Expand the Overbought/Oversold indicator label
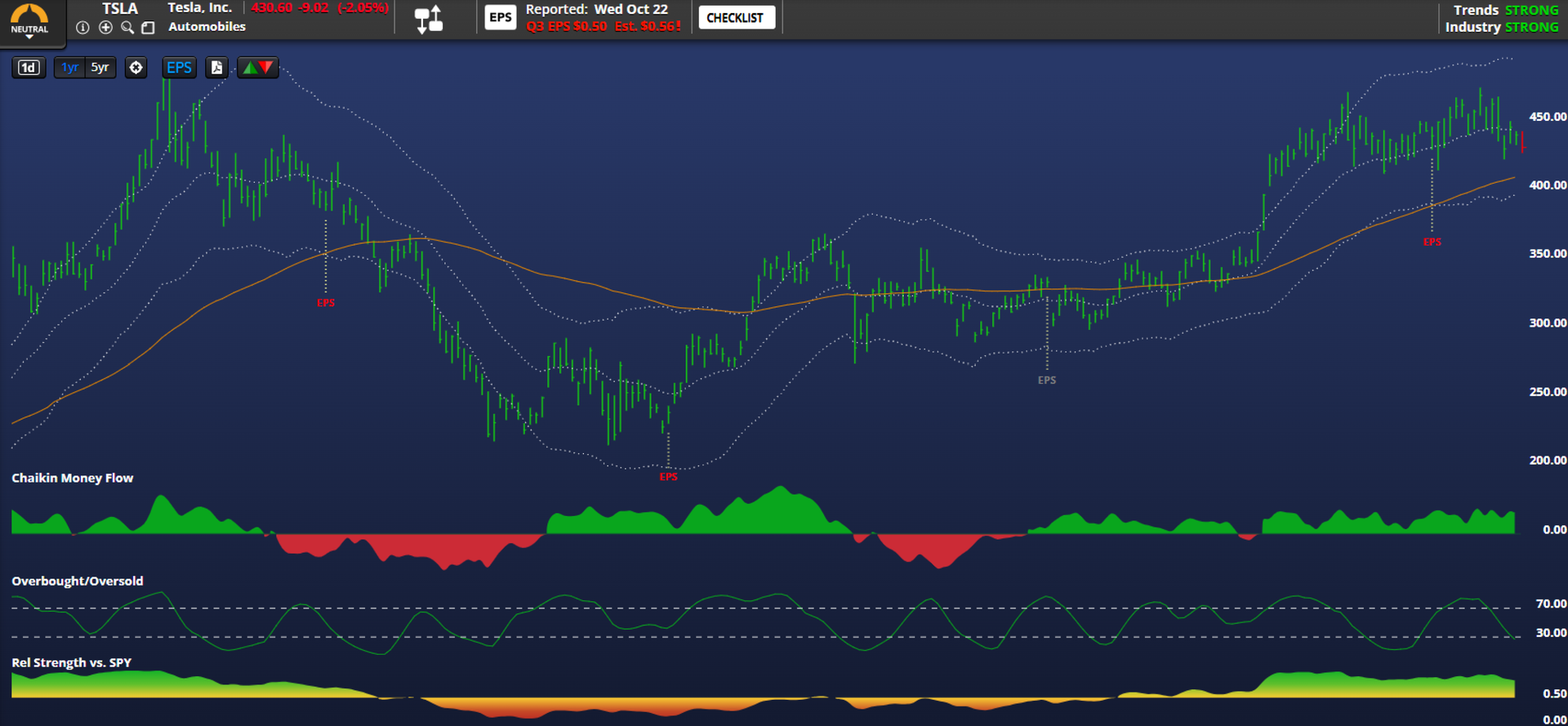The width and height of the screenshot is (1568, 726). 77,581
